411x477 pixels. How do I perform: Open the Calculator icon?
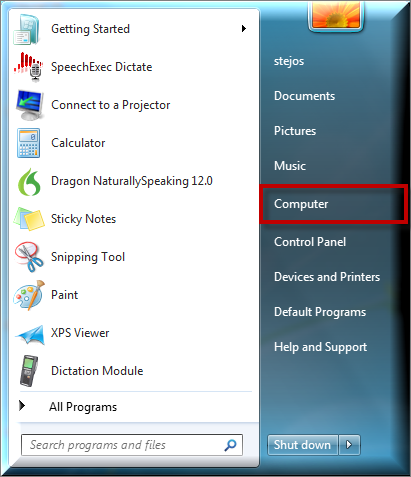(x=29, y=143)
